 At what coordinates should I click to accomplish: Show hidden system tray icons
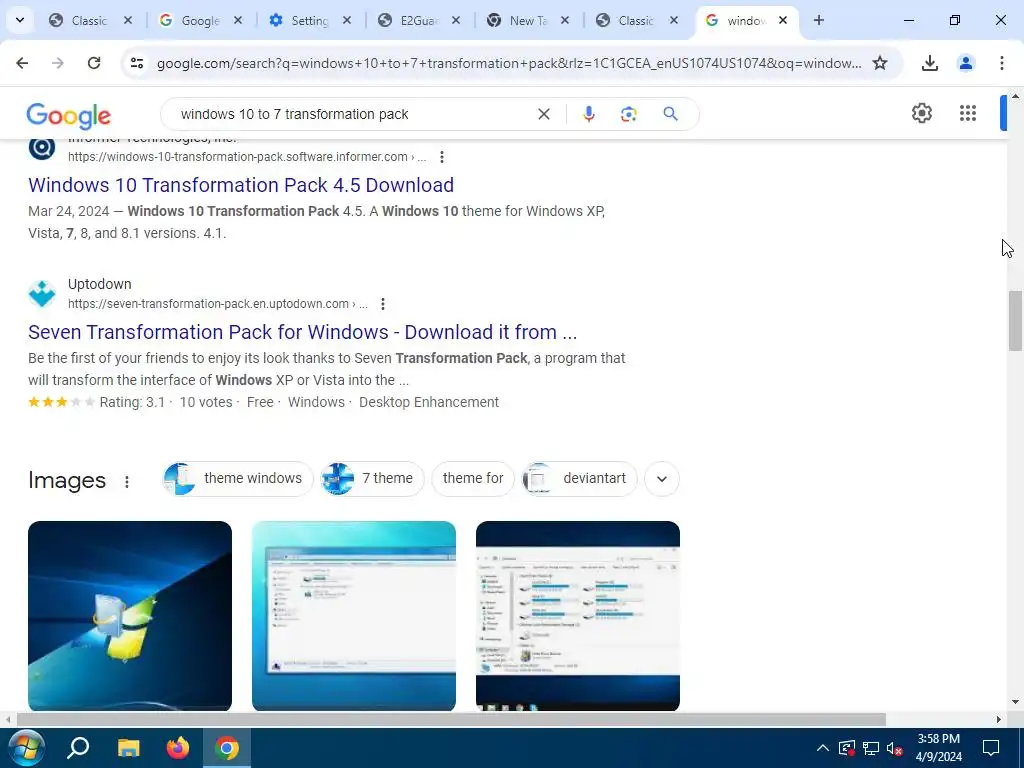[x=823, y=748]
